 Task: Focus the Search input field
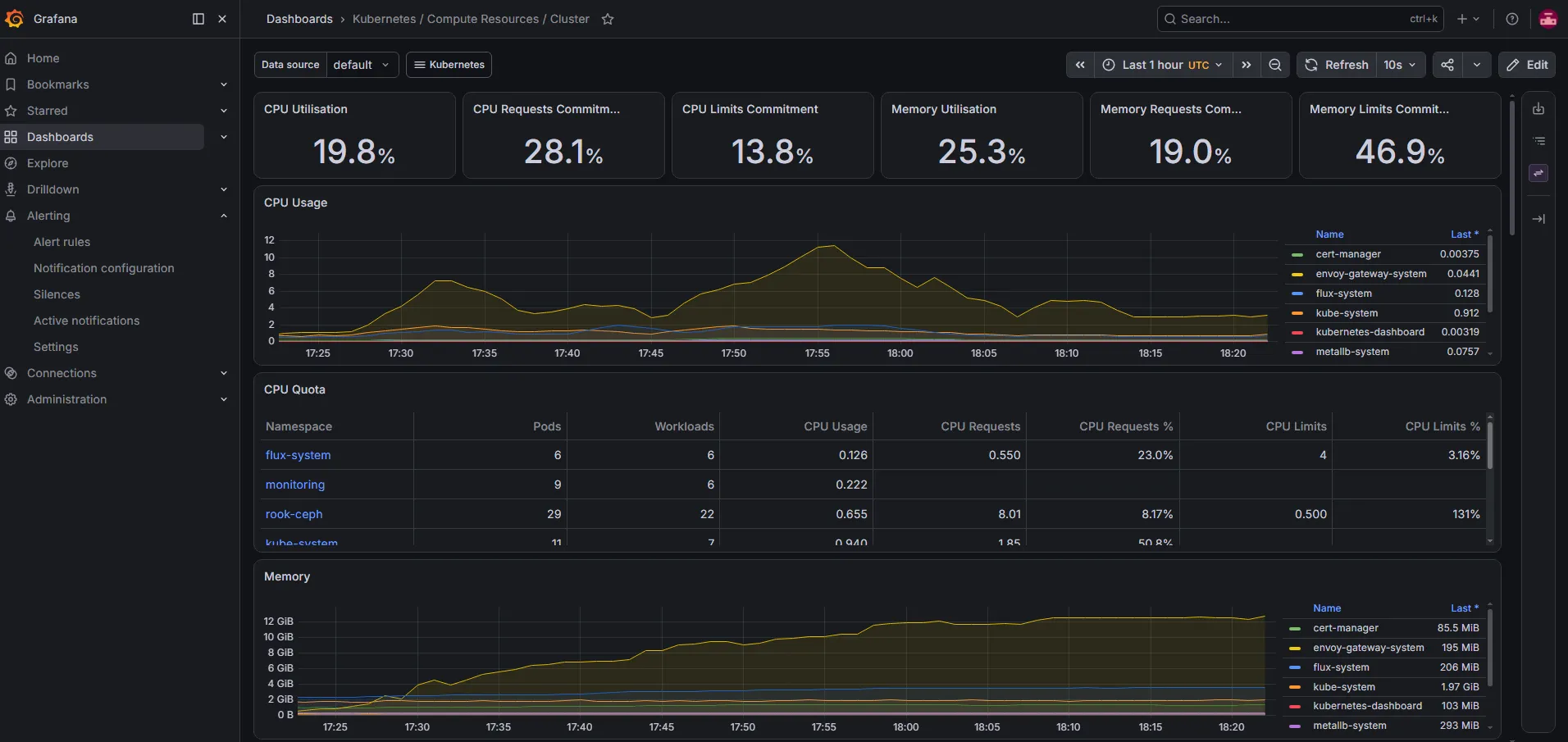(1300, 19)
